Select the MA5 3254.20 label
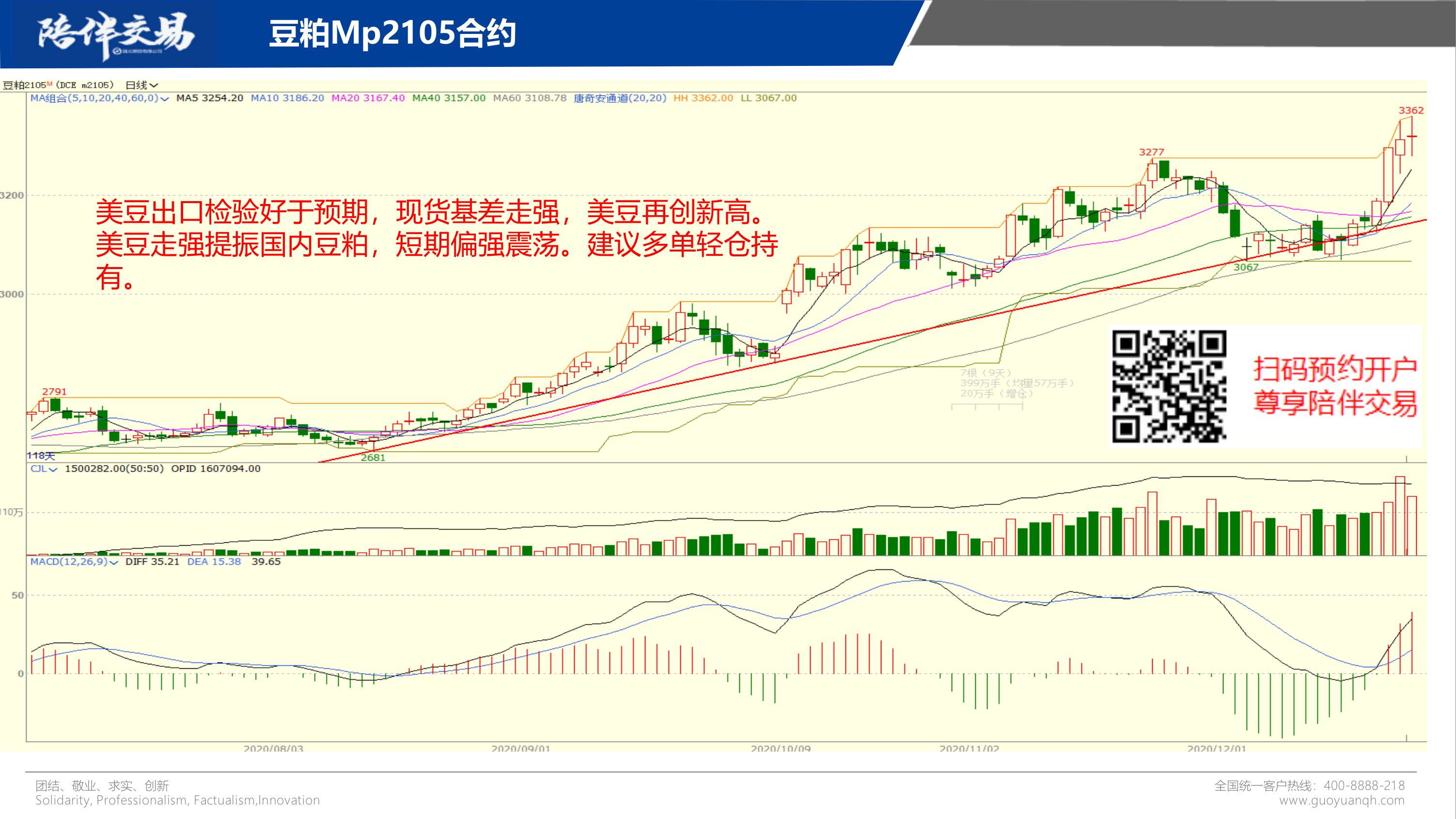Image resolution: width=1456 pixels, height=819 pixels. [209, 98]
